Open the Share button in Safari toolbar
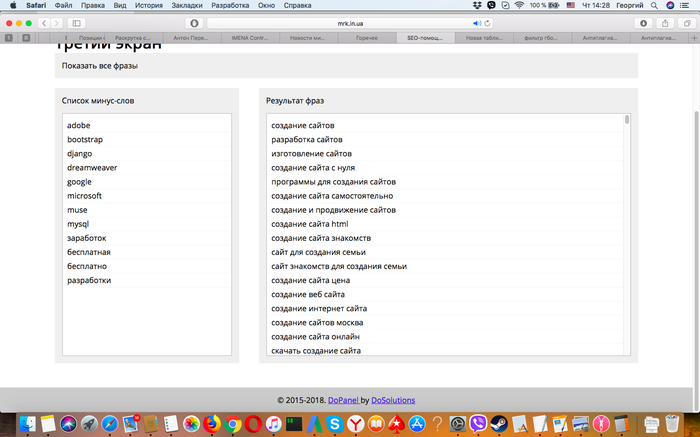This screenshot has width=700, height=437. tap(663, 22)
